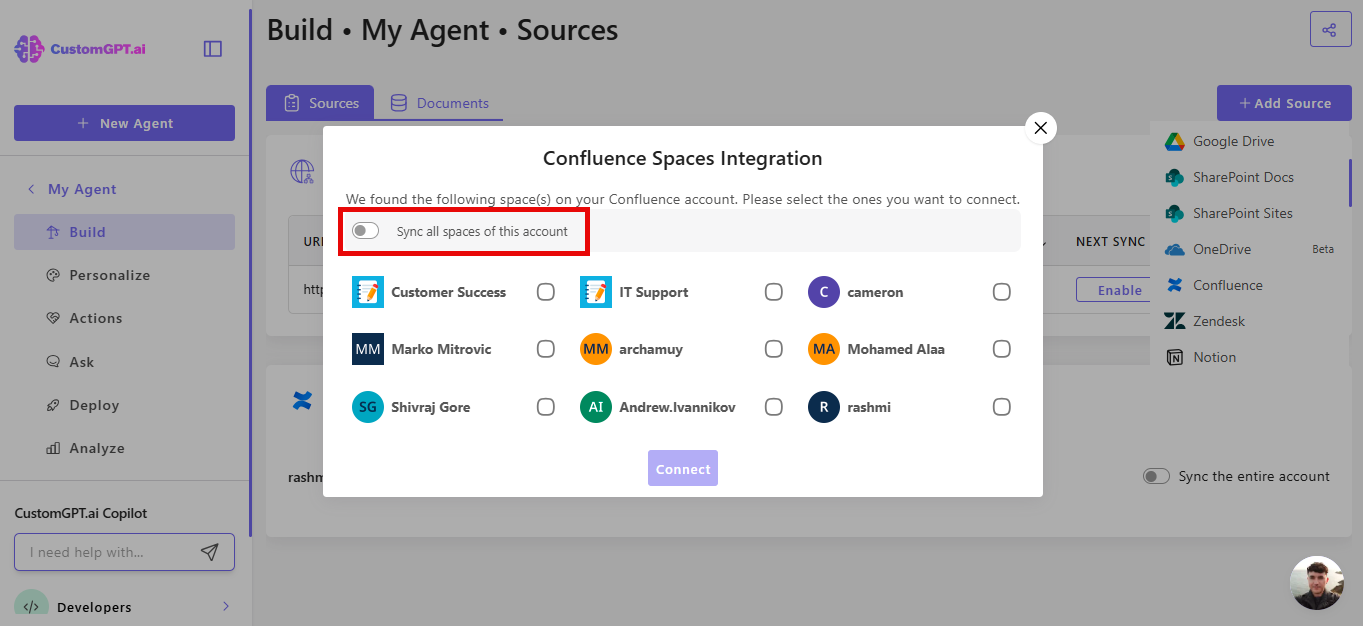Switch to the Documents tab
1363x626 pixels.
pos(443,102)
